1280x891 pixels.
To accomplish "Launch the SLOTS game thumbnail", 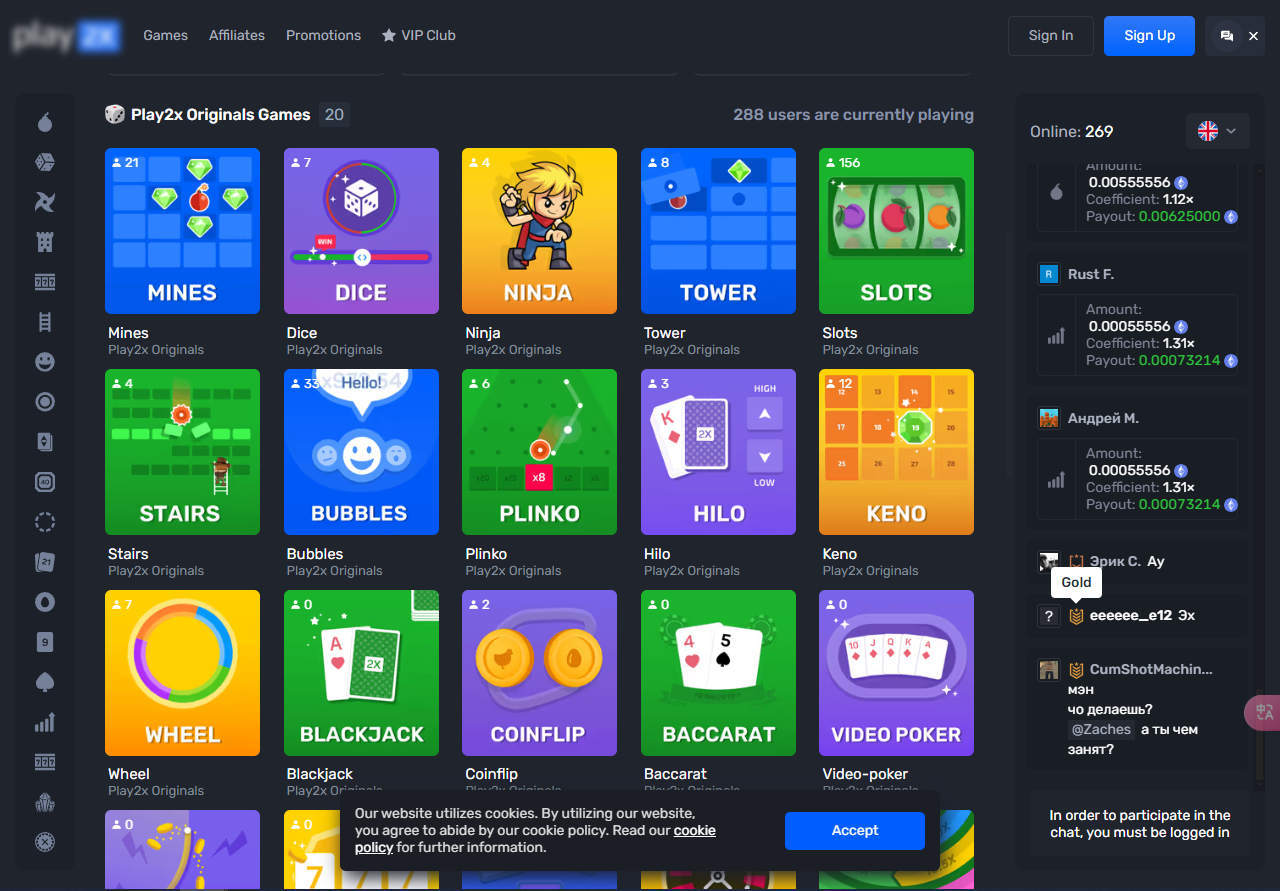I will [x=896, y=231].
